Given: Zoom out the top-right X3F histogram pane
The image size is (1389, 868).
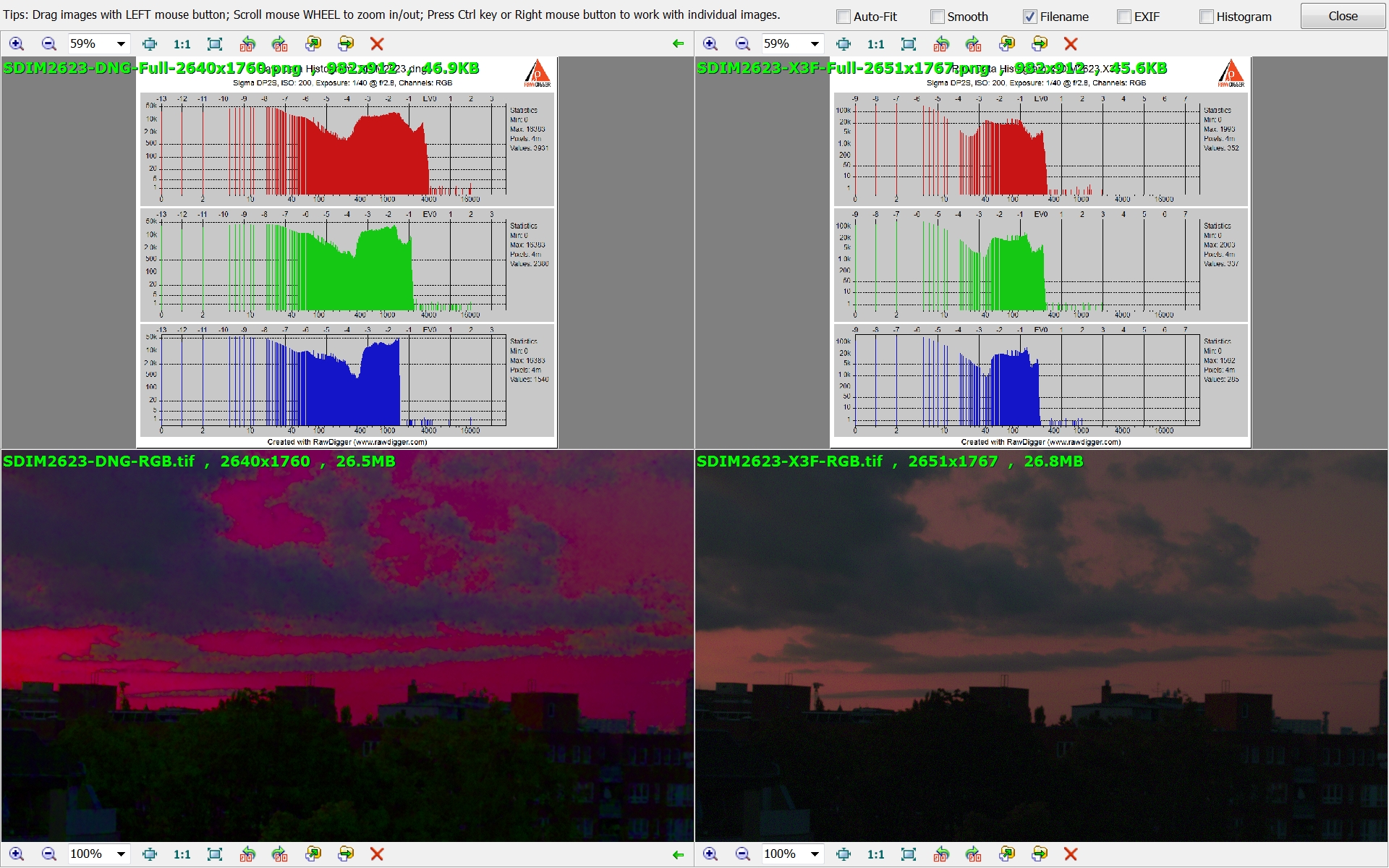Looking at the screenshot, I should (x=742, y=44).
